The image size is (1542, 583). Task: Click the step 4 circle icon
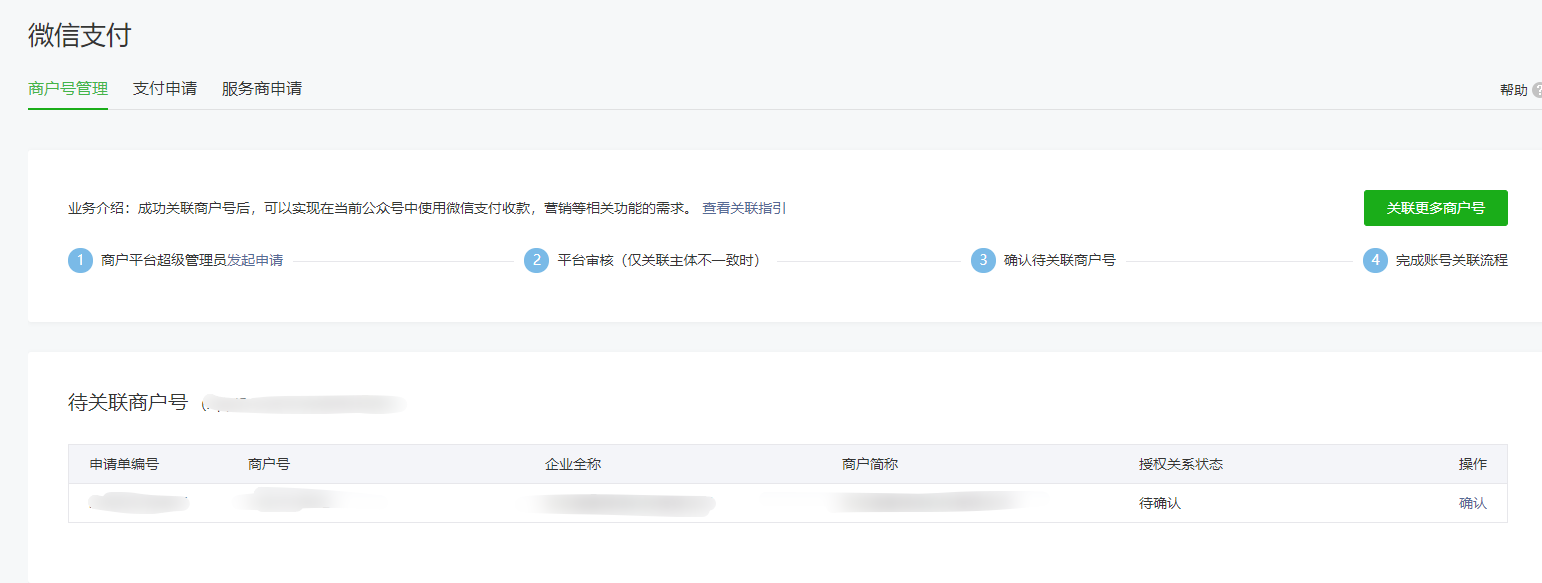pos(1375,261)
